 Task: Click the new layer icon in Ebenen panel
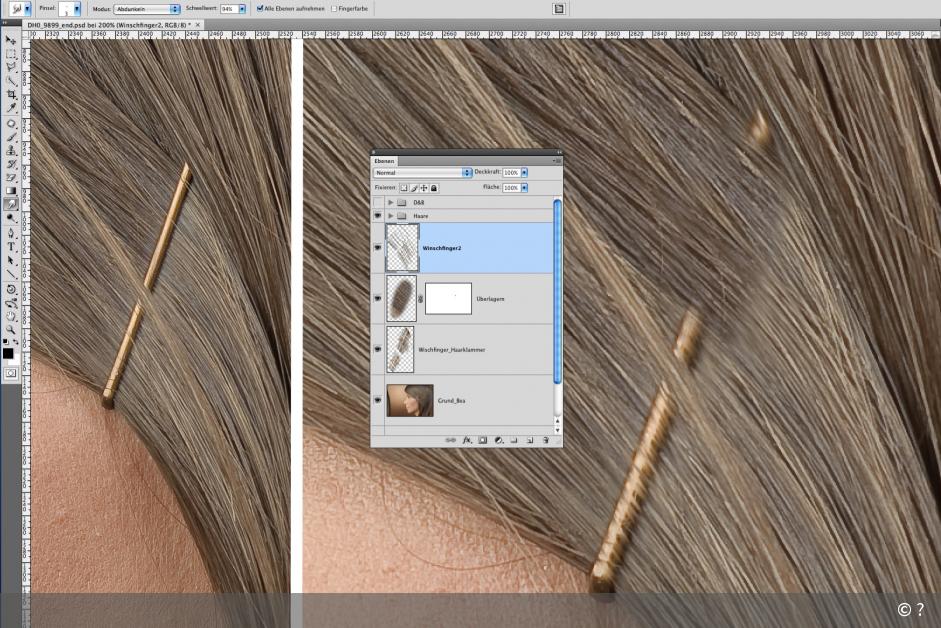point(529,440)
